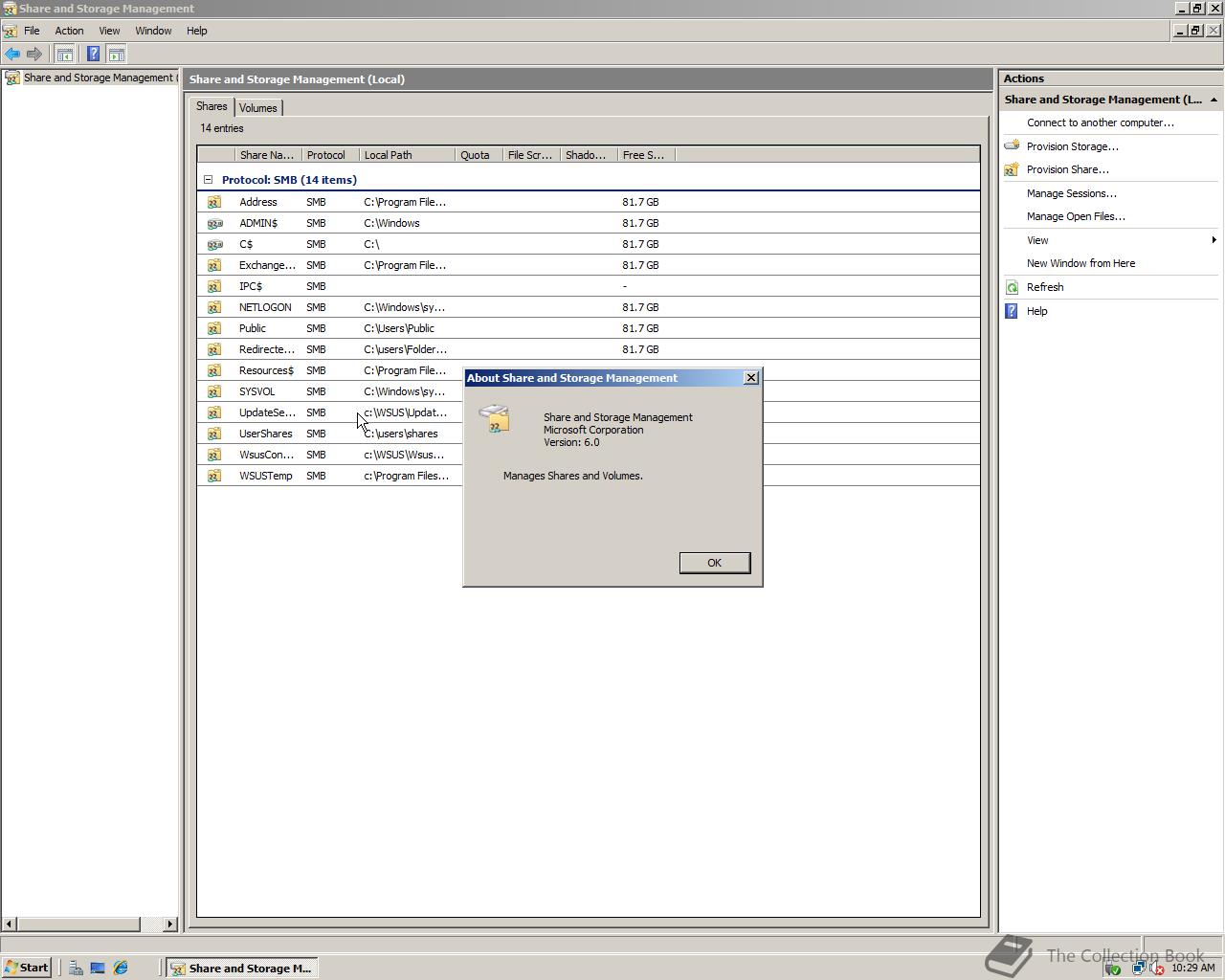Sort by Local Path column header
Screen dimensions: 1225x980
407,154
